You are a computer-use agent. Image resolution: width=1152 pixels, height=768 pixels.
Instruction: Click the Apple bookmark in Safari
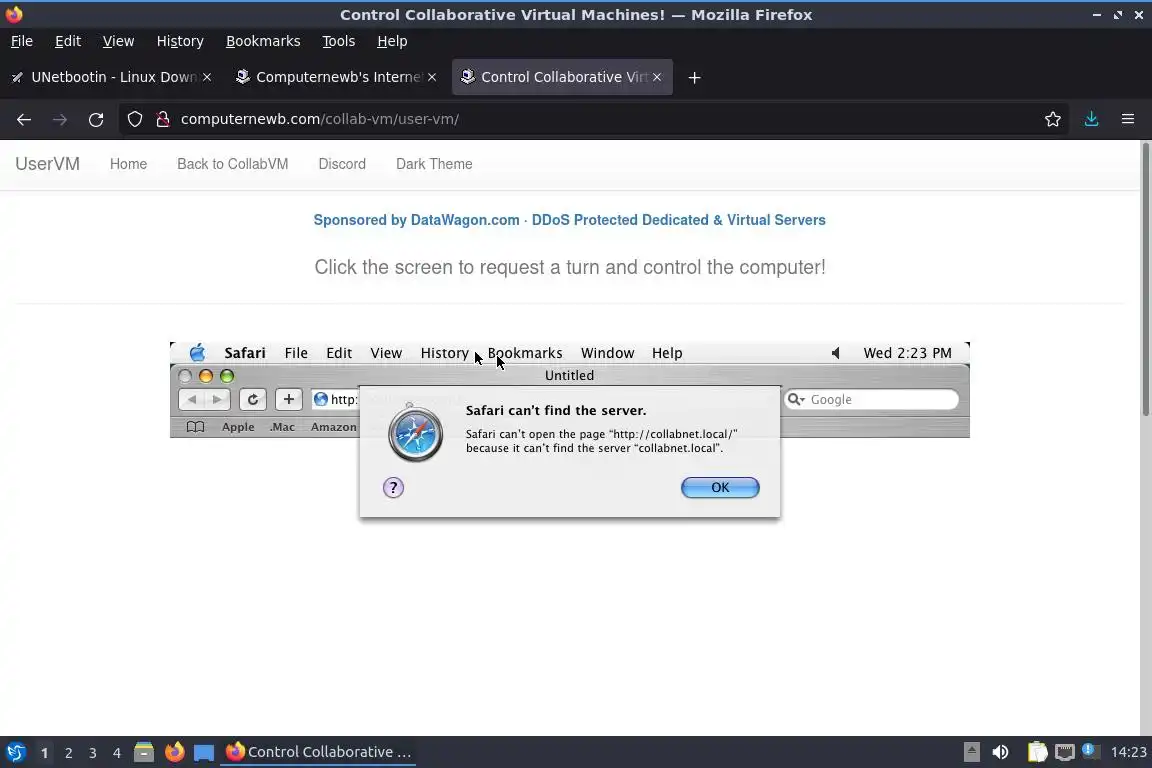tap(238, 427)
